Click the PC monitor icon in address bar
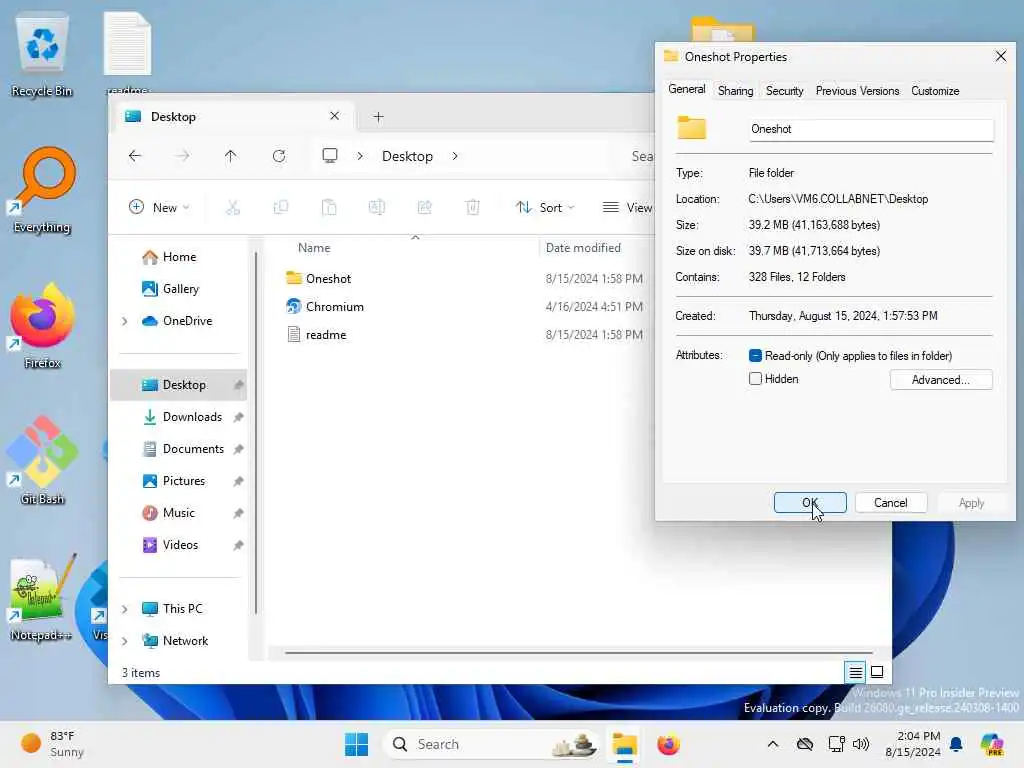 [330, 155]
